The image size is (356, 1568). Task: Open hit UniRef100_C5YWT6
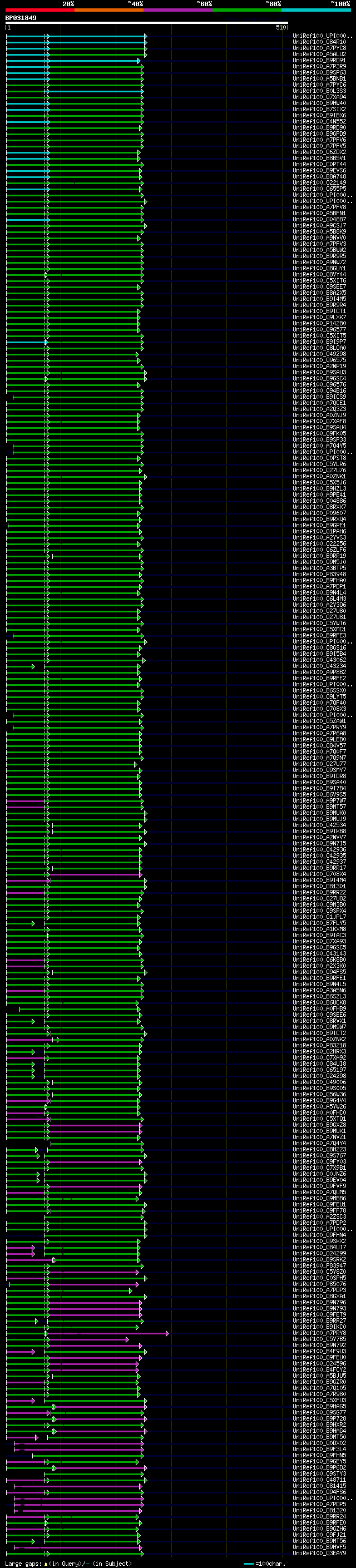[319, 624]
